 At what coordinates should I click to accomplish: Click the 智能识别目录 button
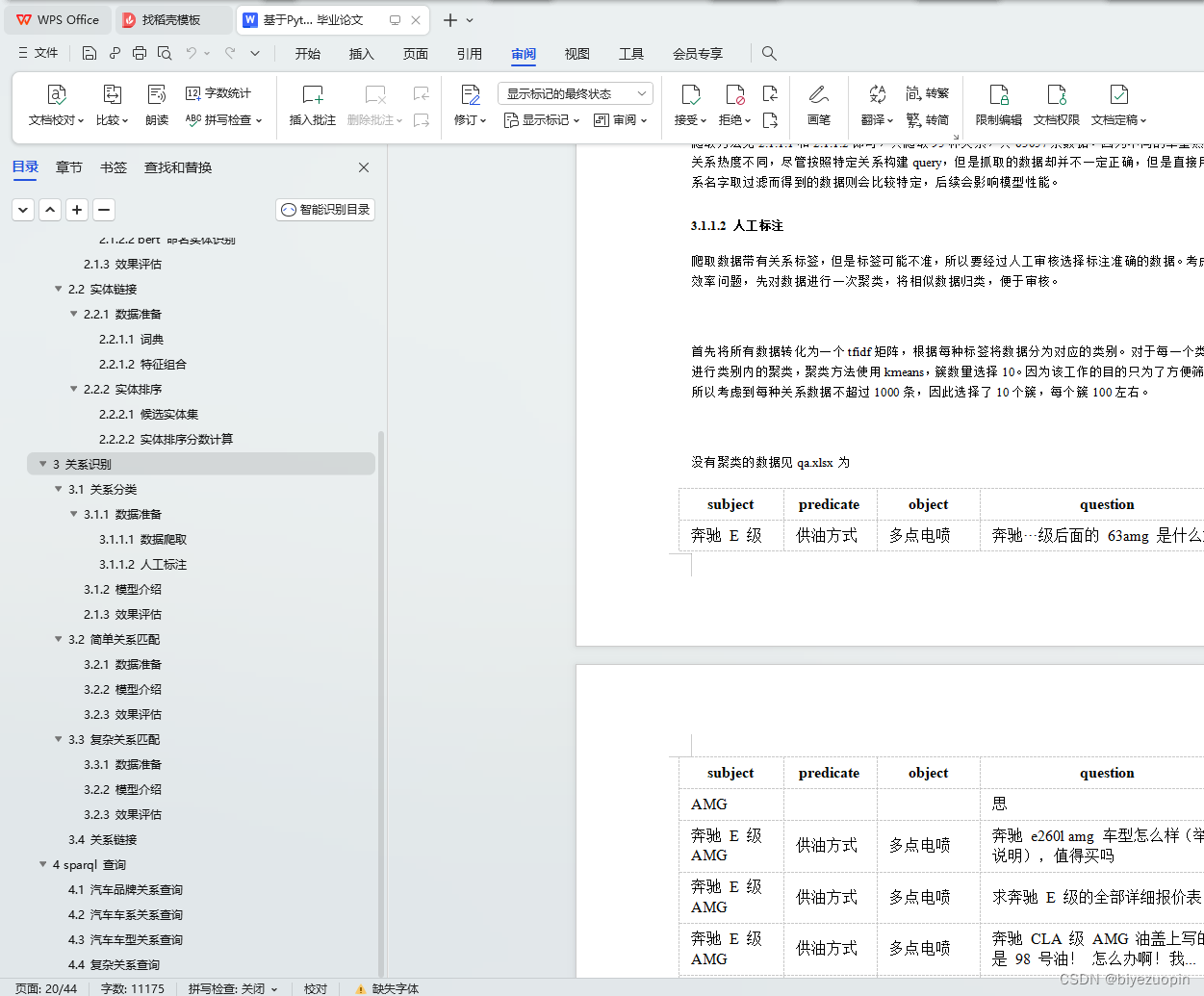click(325, 209)
